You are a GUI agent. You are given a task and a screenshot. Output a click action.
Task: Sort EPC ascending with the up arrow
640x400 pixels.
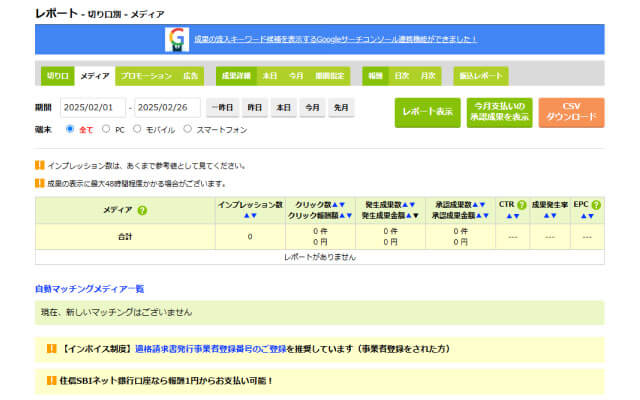[584, 216]
